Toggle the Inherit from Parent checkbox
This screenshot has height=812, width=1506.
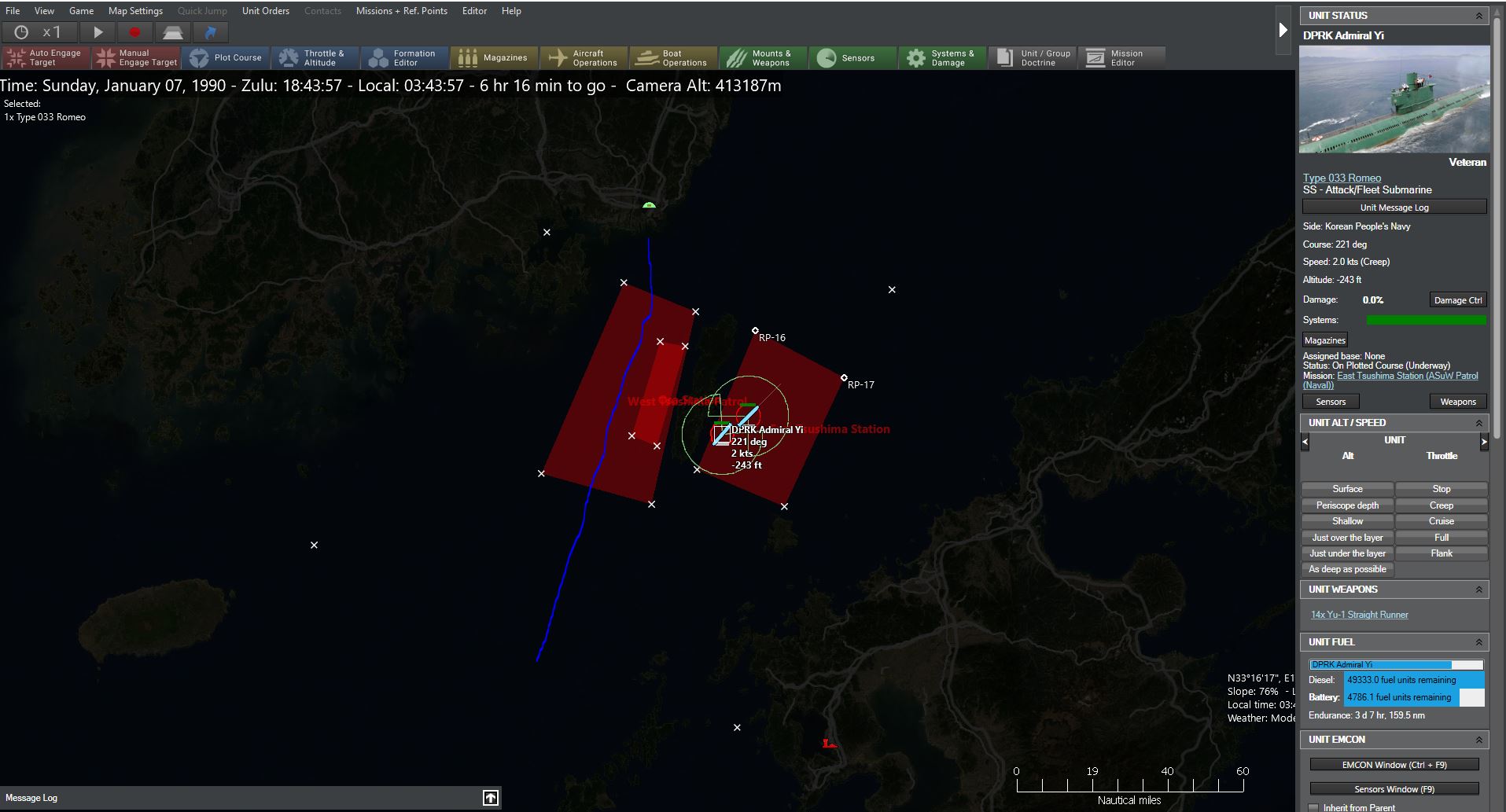(1313, 807)
